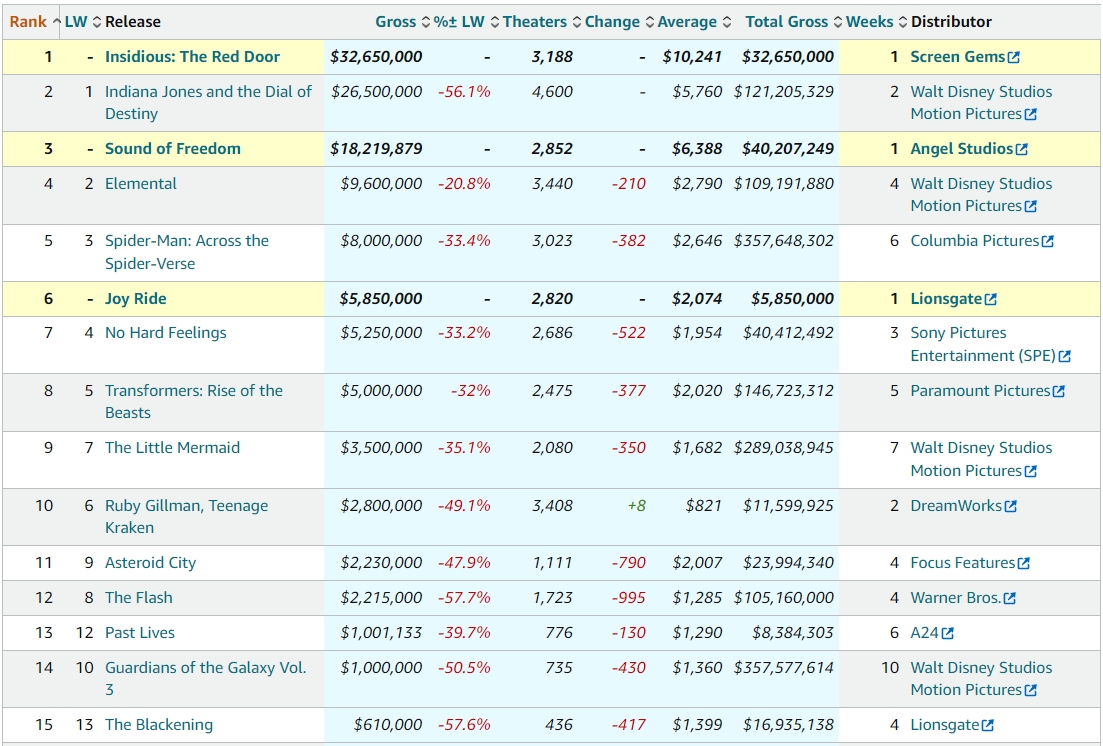Viewport: 1103px width, 746px height.
Task: Click the sort icon beside %± LW header
Action: [x=495, y=22]
